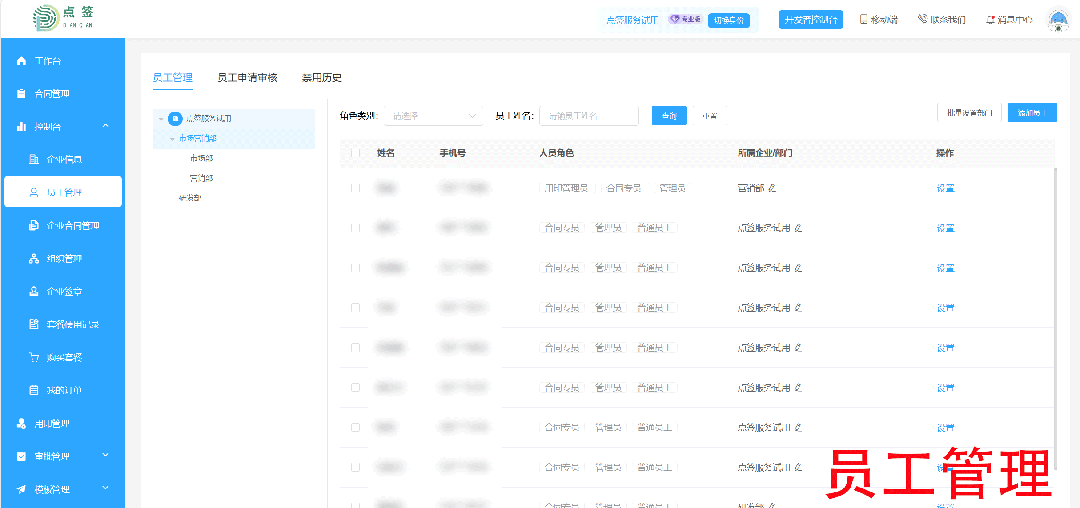Tick the fourth employee row's checkbox
This screenshot has height=508, width=1080.
[355, 308]
